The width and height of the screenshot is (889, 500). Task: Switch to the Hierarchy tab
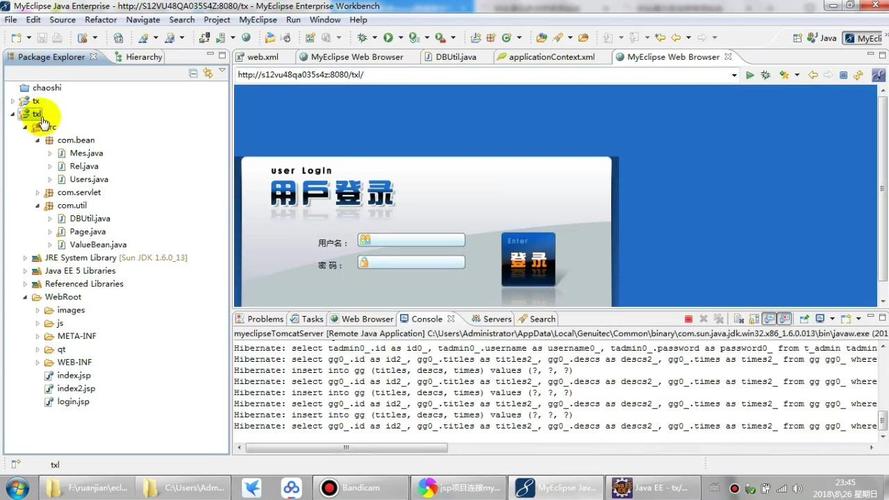(138, 57)
